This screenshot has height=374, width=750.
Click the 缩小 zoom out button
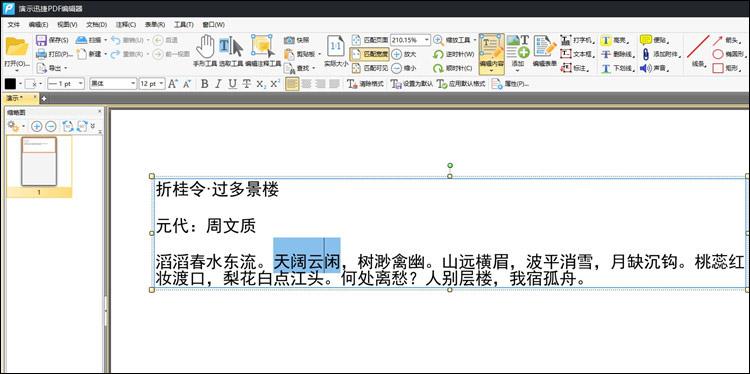pyautogui.click(x=404, y=68)
